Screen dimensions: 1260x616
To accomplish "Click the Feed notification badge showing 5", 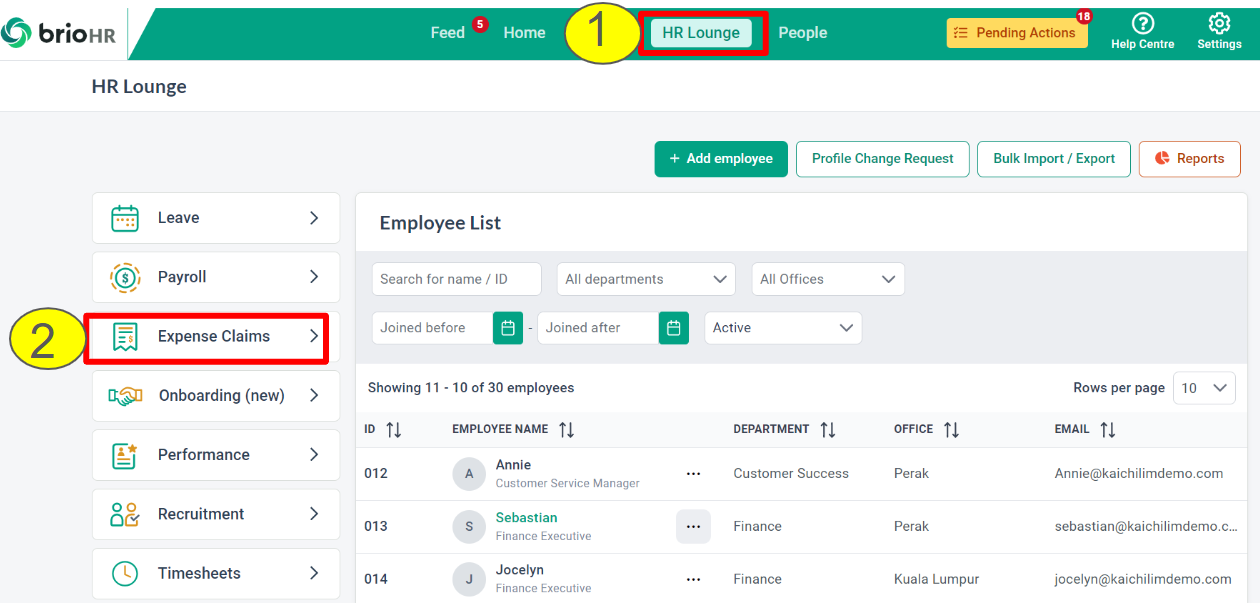I will (480, 24).
